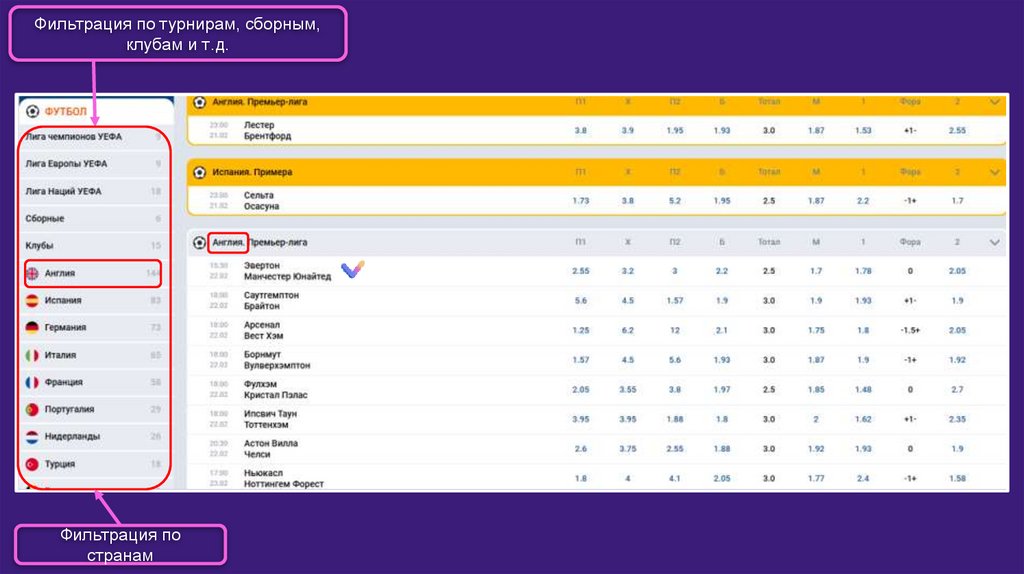Viewport: 1024px width, 574px height.
Task: Open the Арсенал – Вест Хэм match
Action: click(x=263, y=330)
